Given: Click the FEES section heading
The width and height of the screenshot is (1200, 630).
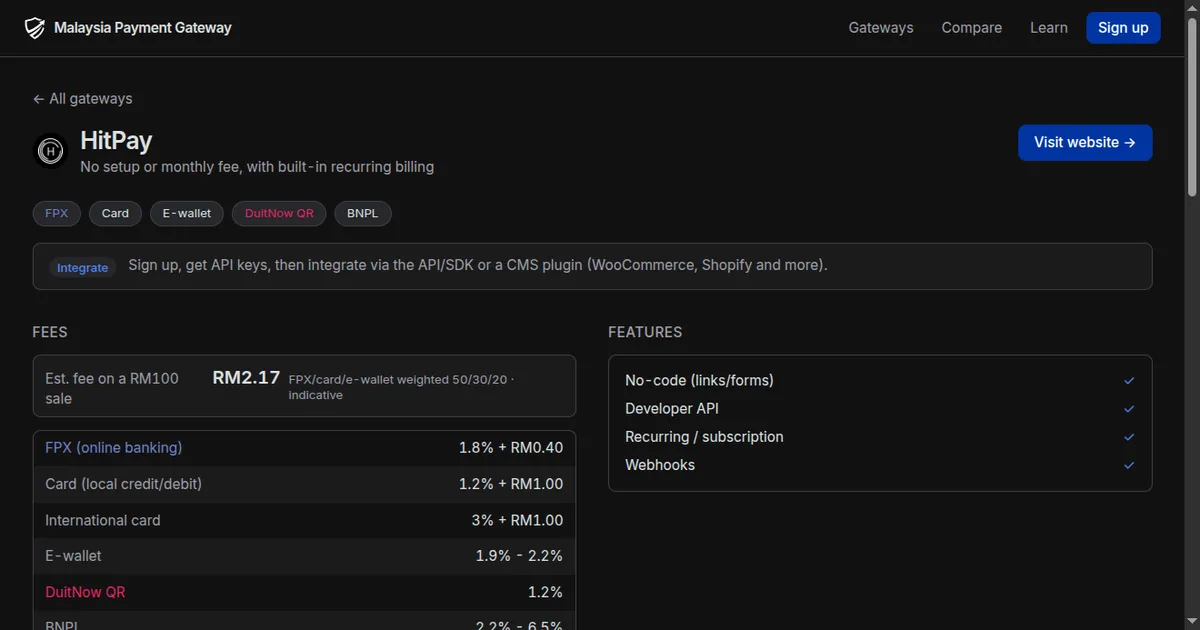Looking at the screenshot, I should pos(50,332).
